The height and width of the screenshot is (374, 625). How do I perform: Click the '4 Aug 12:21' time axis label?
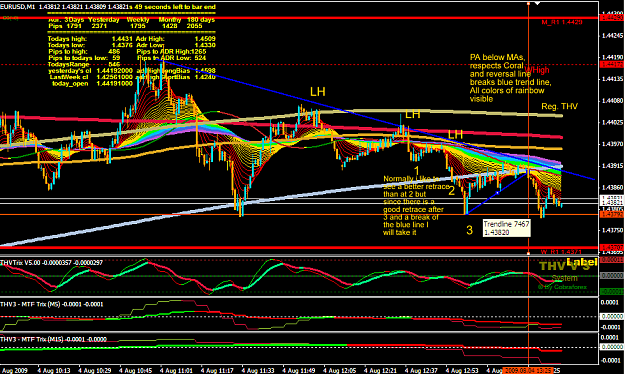(x=381, y=370)
